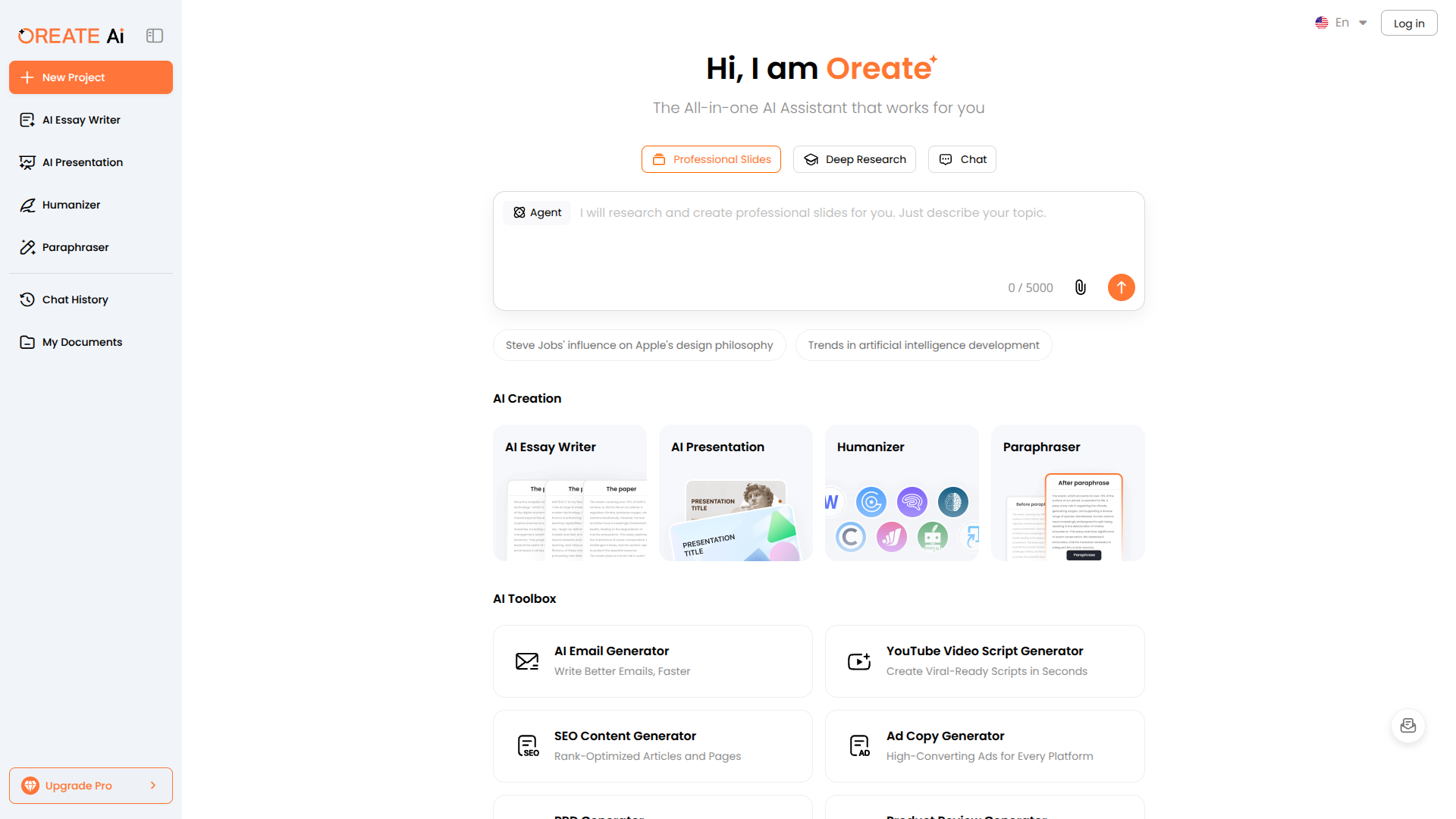Screen dimensions: 1456x819
Task: Click the orange send arrow
Action: click(x=1122, y=287)
